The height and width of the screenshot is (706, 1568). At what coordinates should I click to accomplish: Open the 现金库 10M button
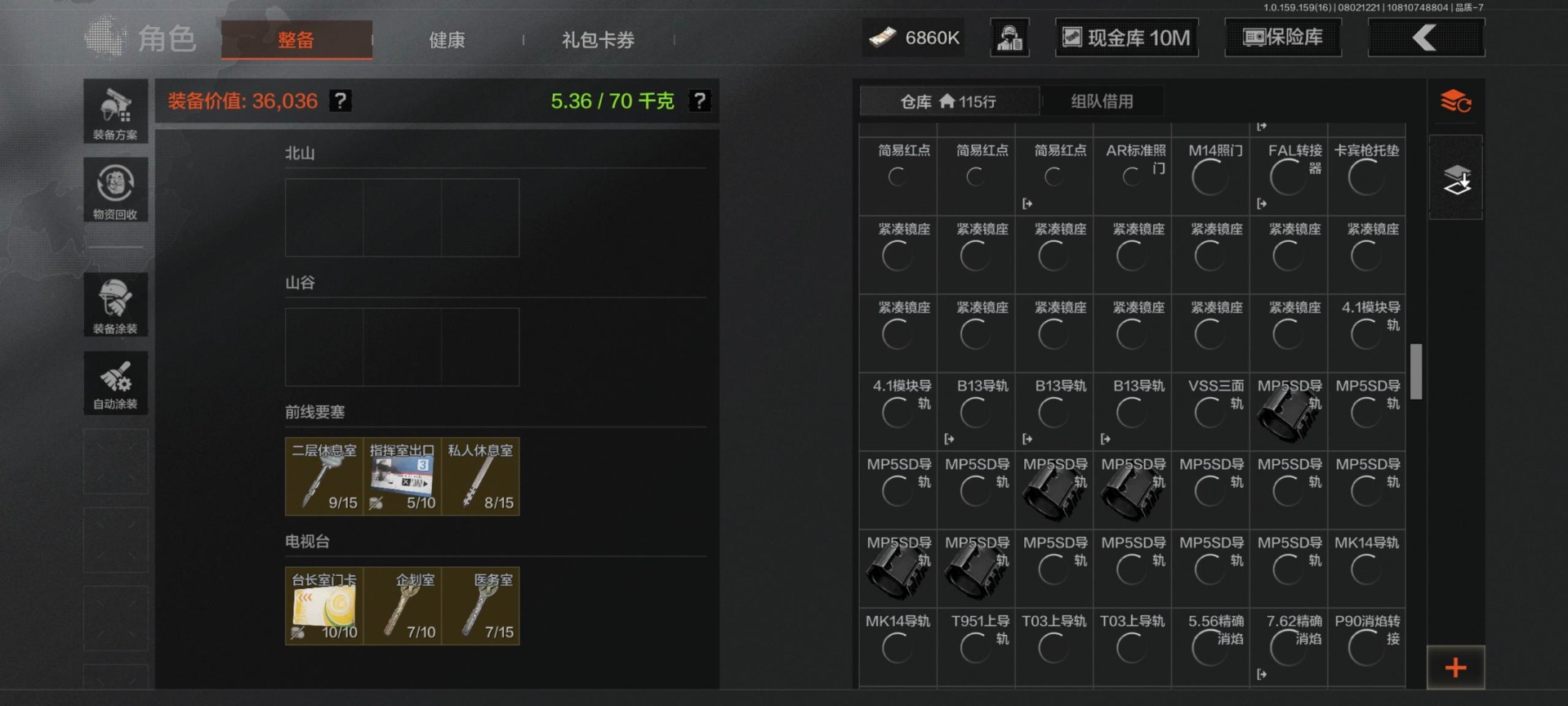click(1127, 38)
